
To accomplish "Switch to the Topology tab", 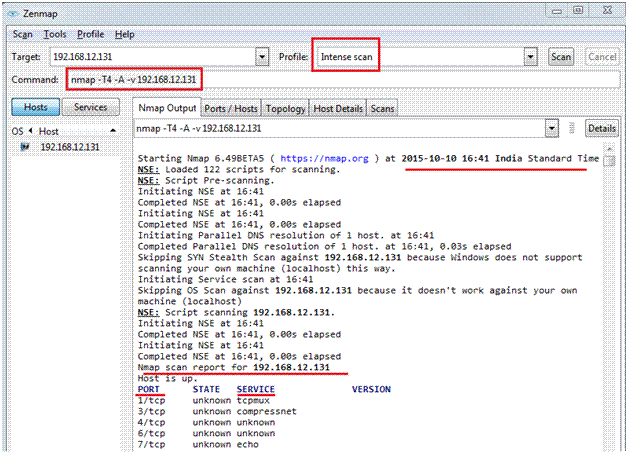I will pos(285,108).
